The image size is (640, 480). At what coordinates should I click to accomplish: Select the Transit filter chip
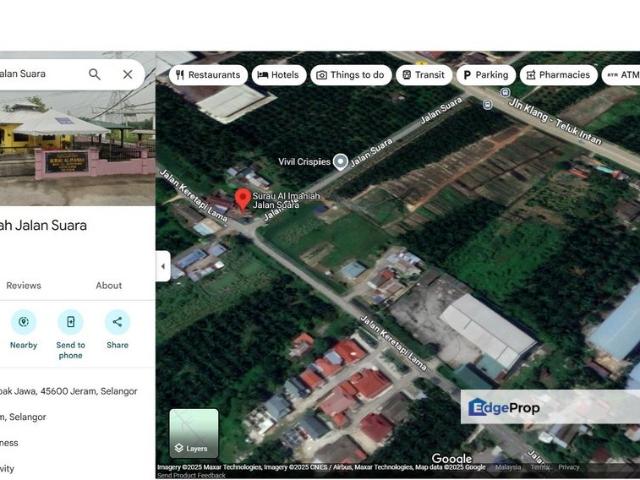pos(424,75)
